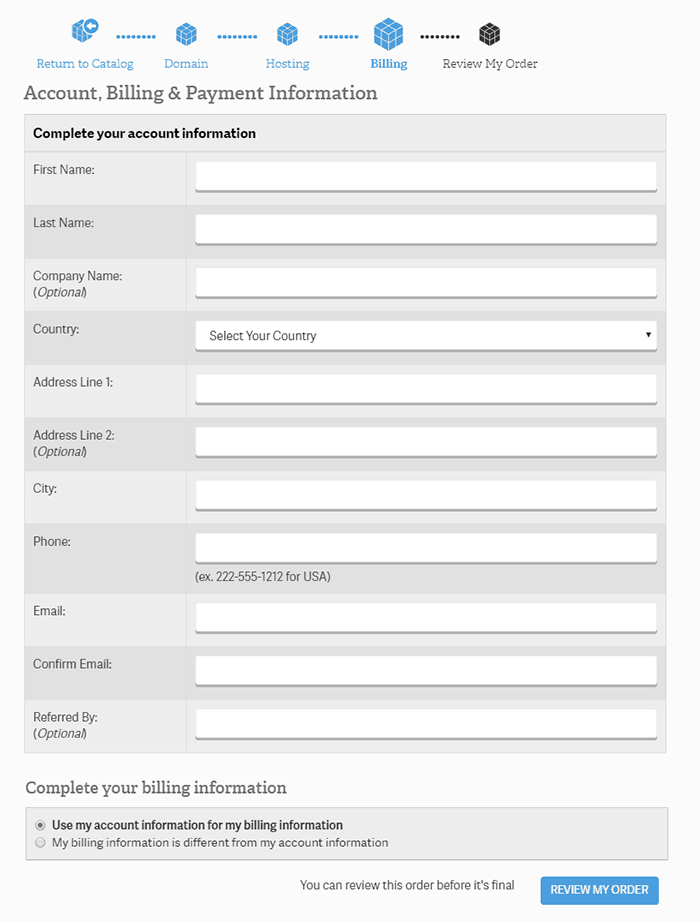Click into the First Name field
Image resolution: width=700 pixels, height=922 pixels.
[426, 176]
